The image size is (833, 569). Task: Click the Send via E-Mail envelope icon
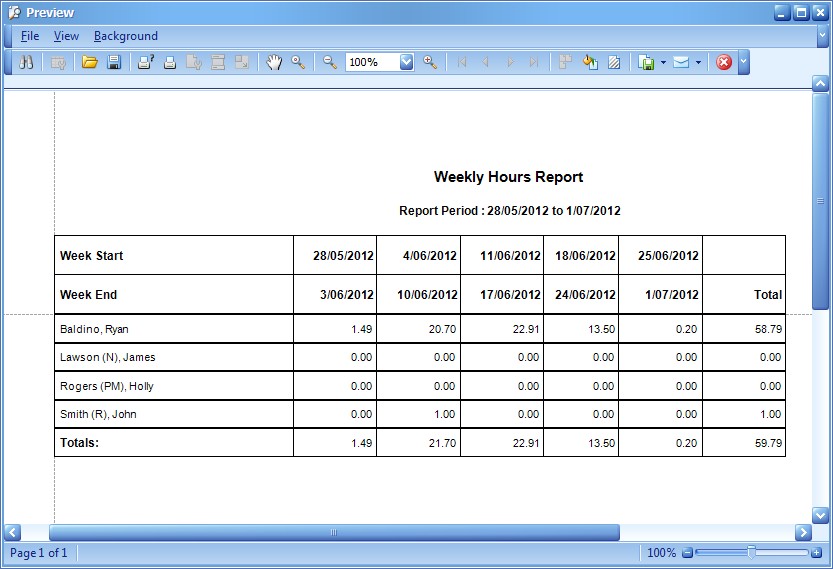[681, 62]
